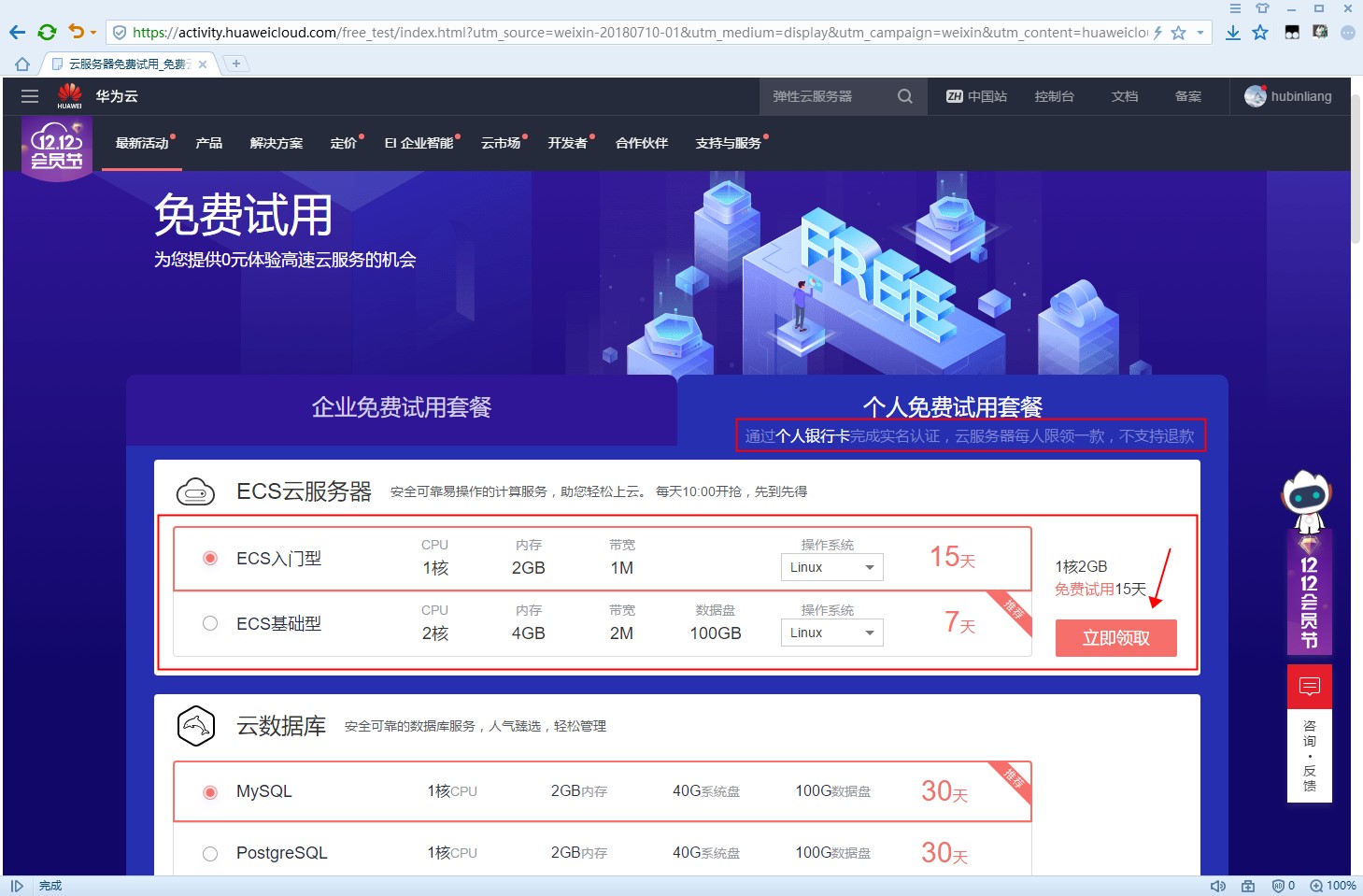Screen dimensions: 1363x896
Task: Open the 100% zoom control
Action: coord(1333,886)
